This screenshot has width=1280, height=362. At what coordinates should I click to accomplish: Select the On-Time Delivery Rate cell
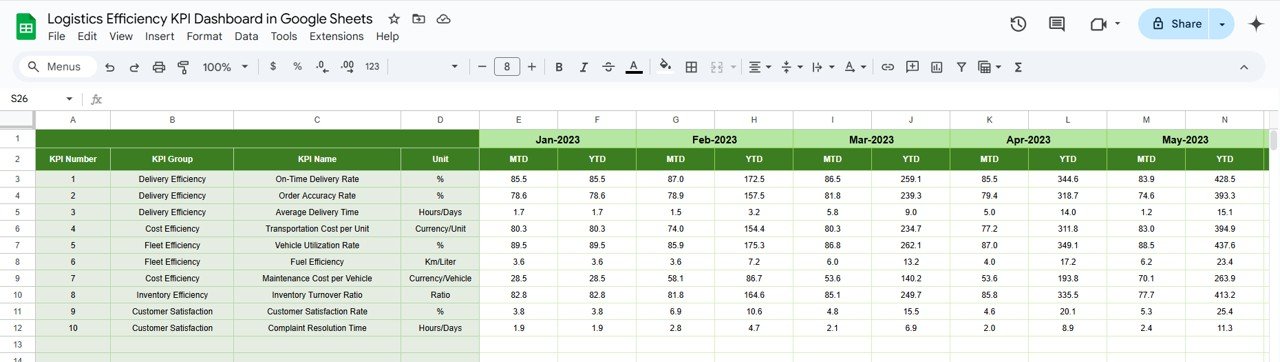[317, 179]
